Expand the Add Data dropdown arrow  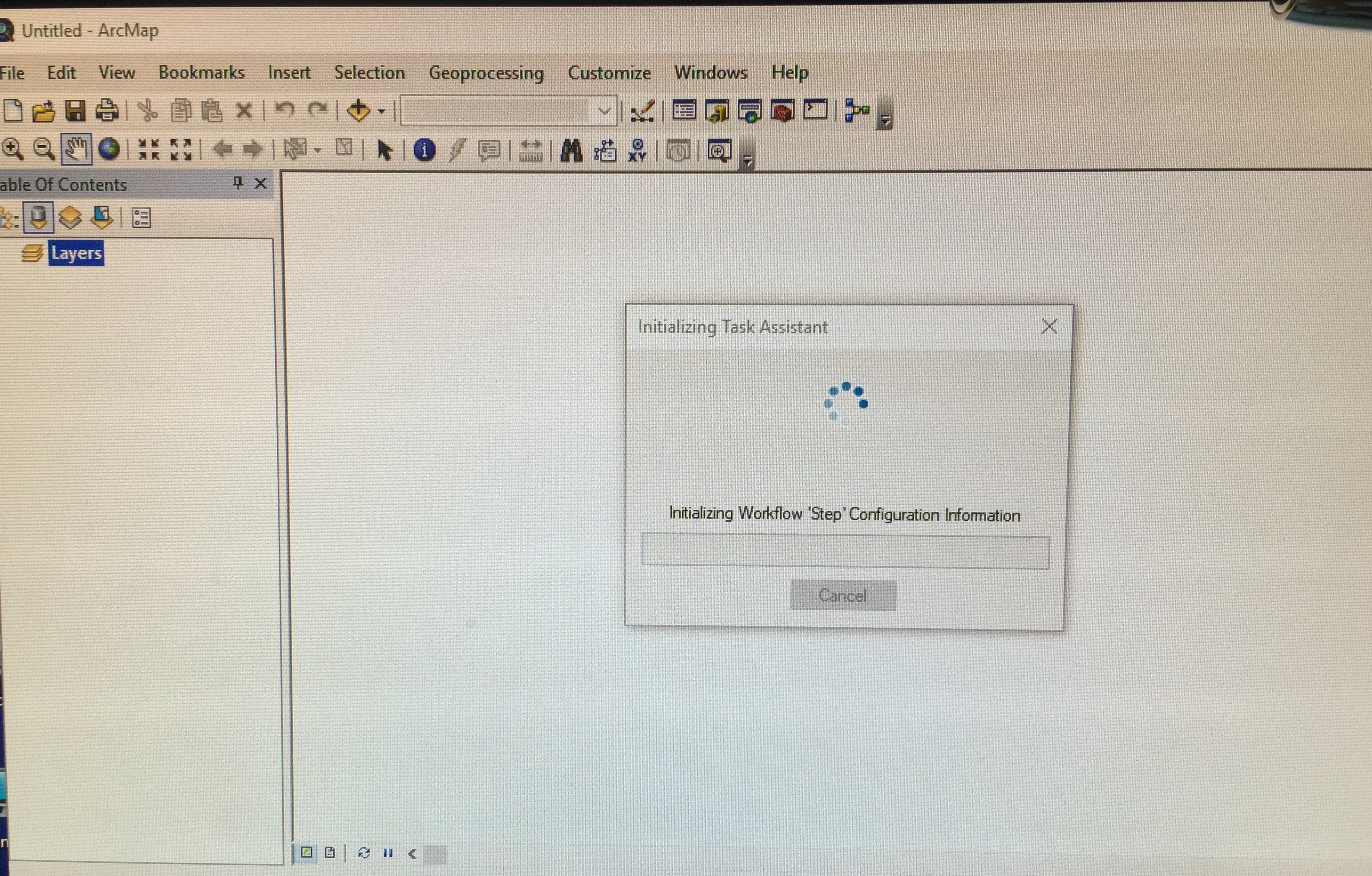[382, 112]
